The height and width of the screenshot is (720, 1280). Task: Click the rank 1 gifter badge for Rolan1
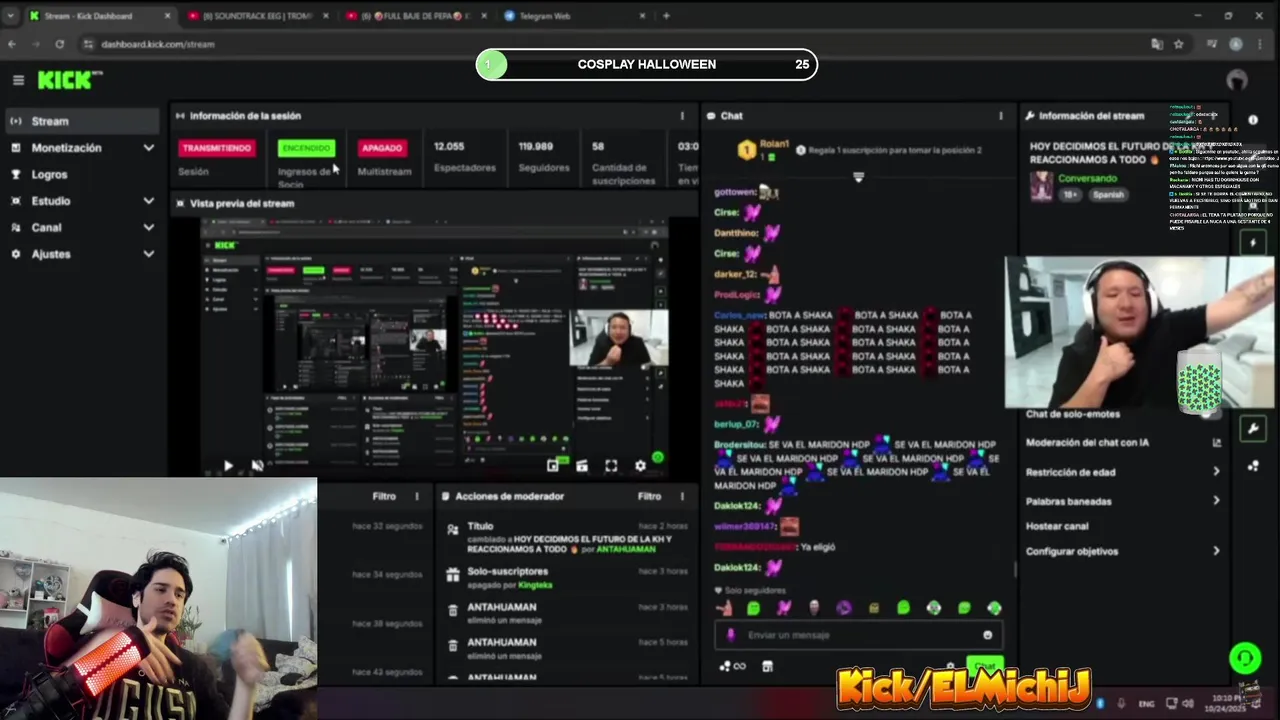(746, 150)
